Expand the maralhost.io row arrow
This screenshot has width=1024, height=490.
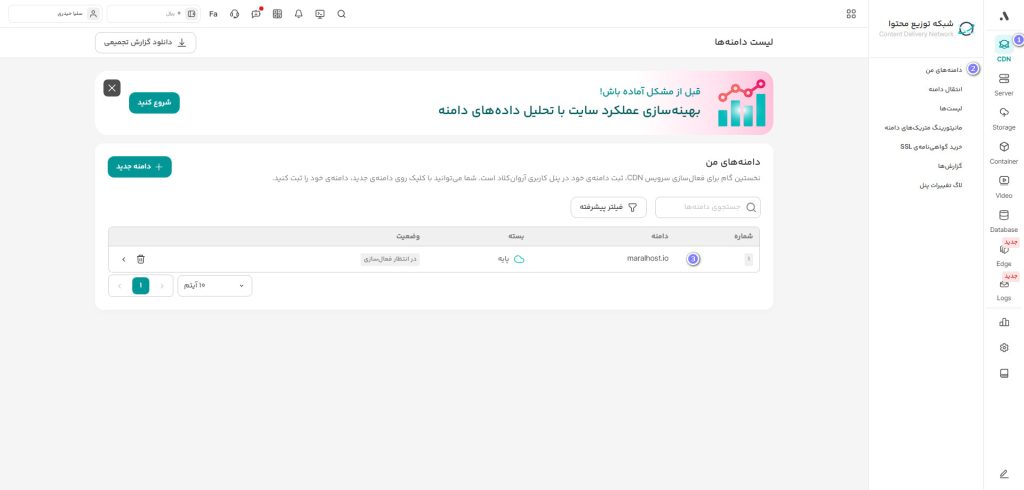[123, 259]
